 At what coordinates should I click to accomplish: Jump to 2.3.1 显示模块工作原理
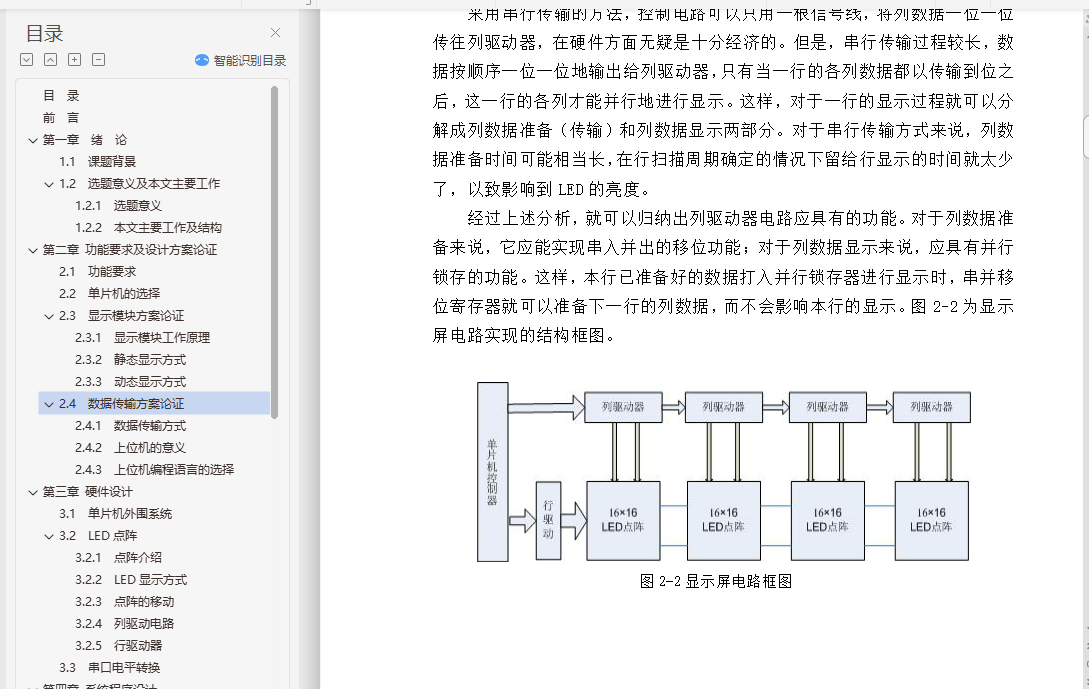pos(142,338)
